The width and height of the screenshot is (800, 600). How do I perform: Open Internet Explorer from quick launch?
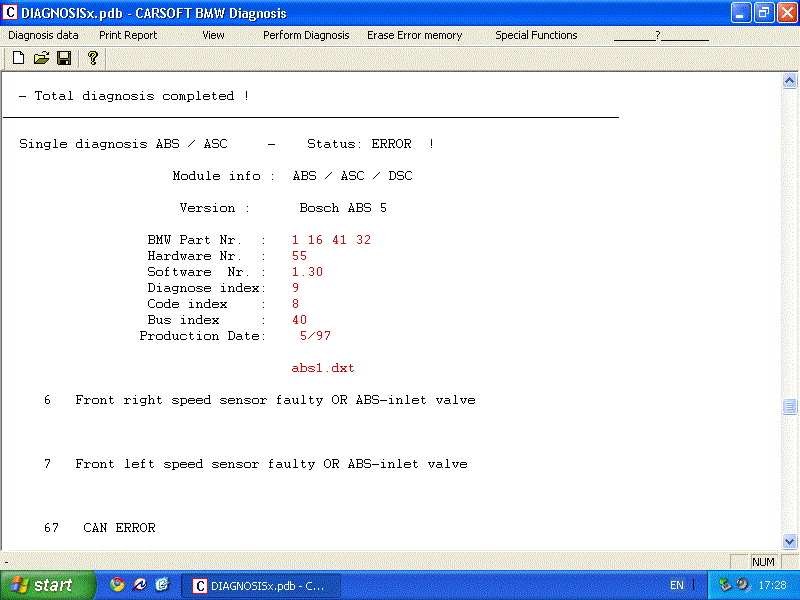click(140, 585)
